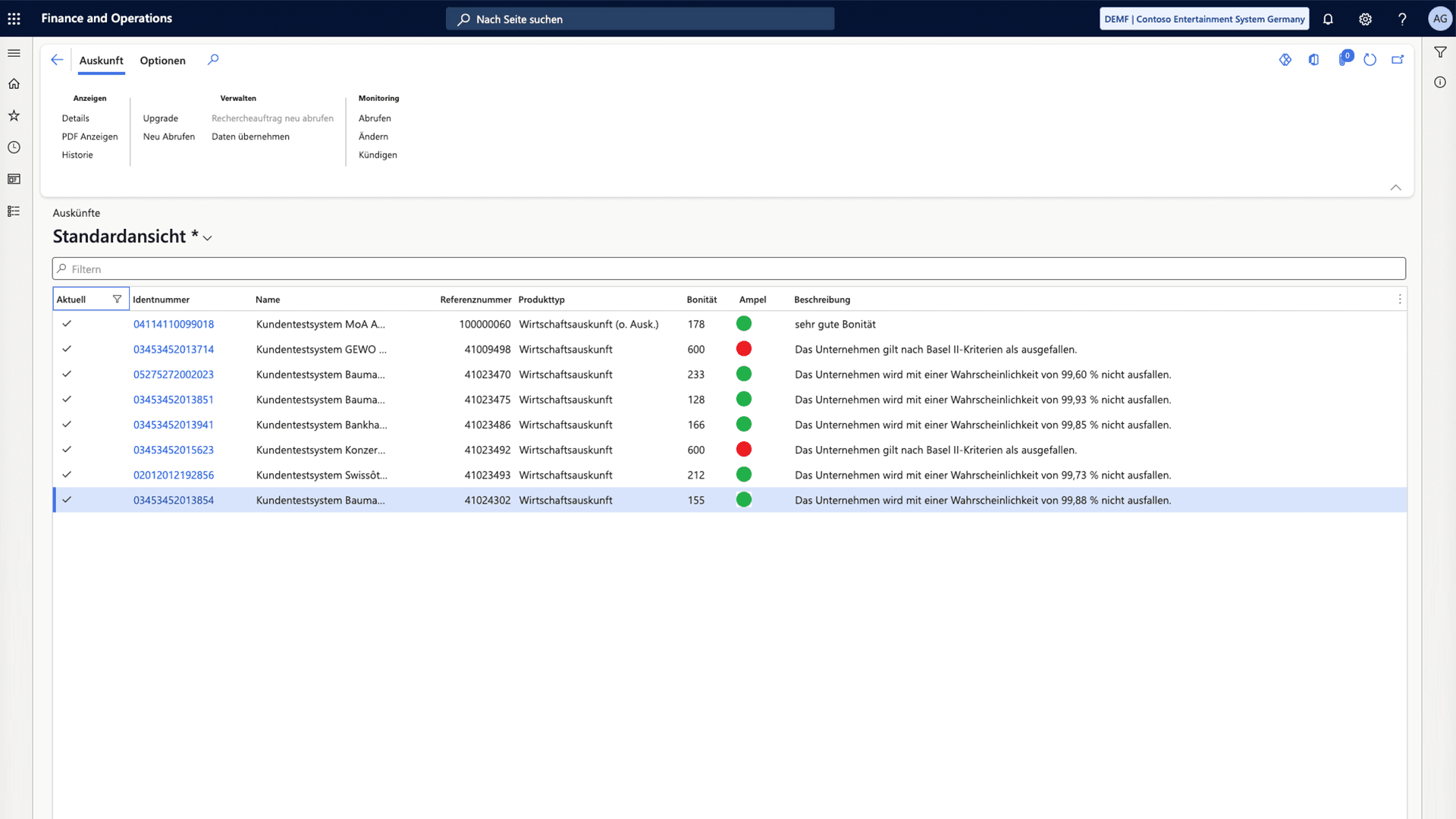Toggle Aktuell check for 05275272002023 row
The height and width of the screenshot is (819, 1456).
[x=67, y=374]
